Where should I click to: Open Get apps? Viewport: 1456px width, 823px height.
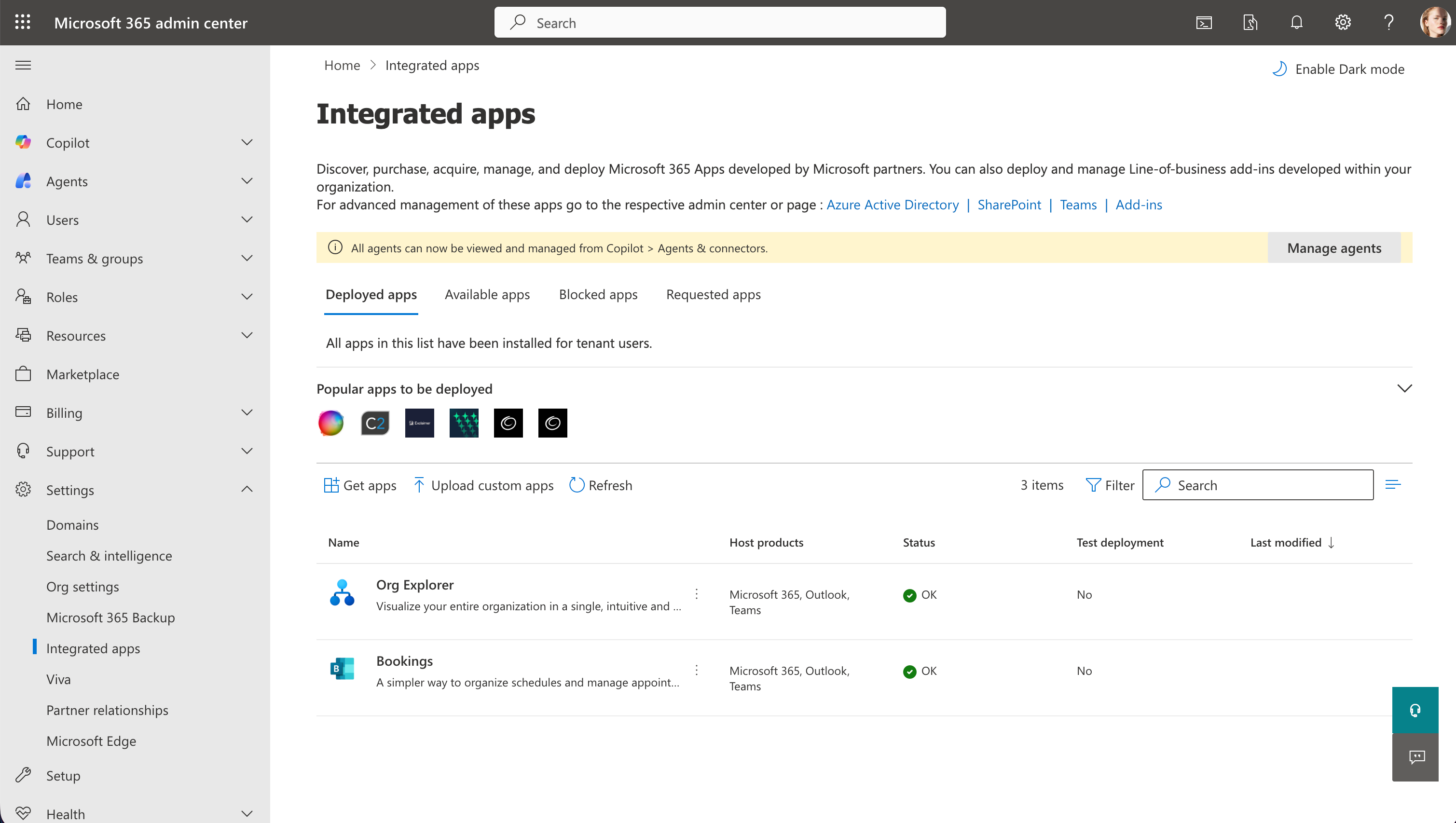(359, 485)
